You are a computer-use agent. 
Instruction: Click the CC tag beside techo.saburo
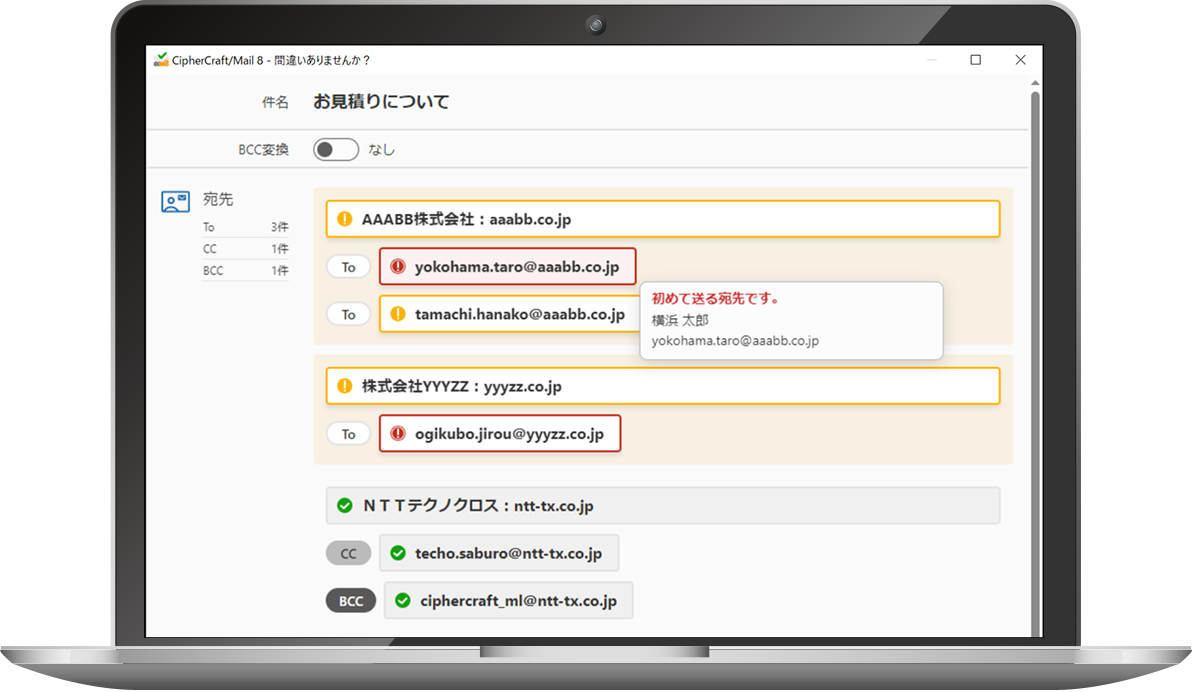348,553
